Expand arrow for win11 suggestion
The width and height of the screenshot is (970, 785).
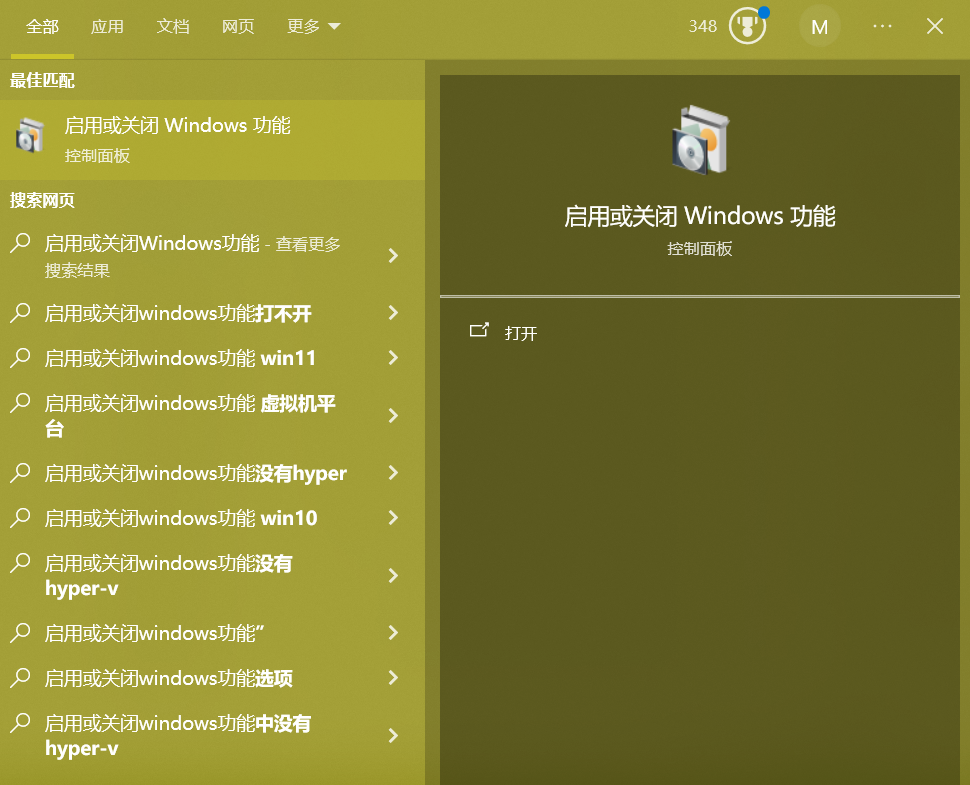click(393, 358)
